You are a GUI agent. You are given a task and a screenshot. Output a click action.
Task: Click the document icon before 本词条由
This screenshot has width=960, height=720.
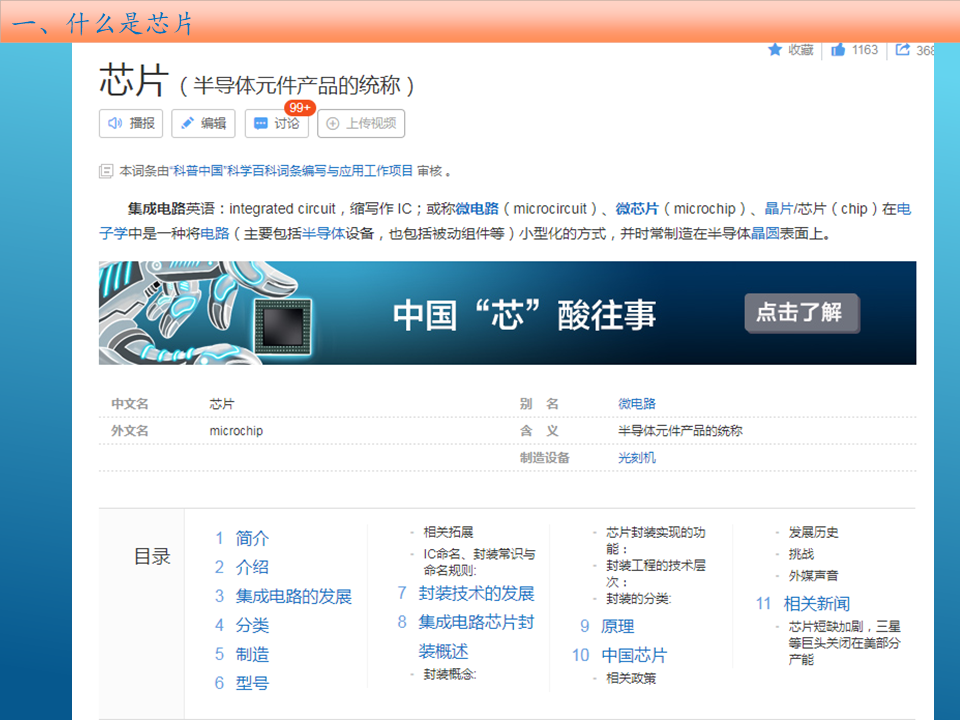point(106,171)
